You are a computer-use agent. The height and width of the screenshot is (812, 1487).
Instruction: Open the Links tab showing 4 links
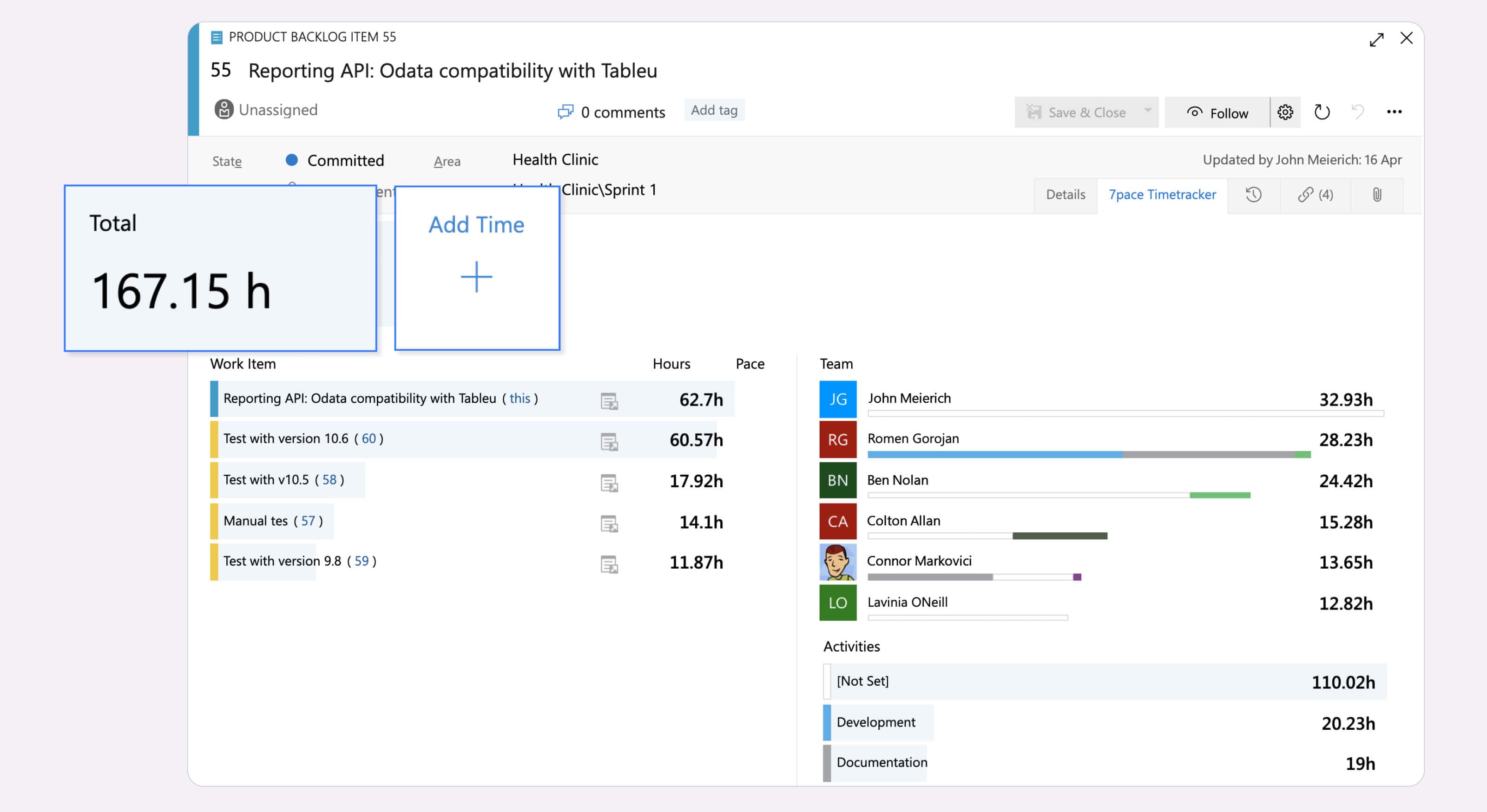[x=1316, y=195]
